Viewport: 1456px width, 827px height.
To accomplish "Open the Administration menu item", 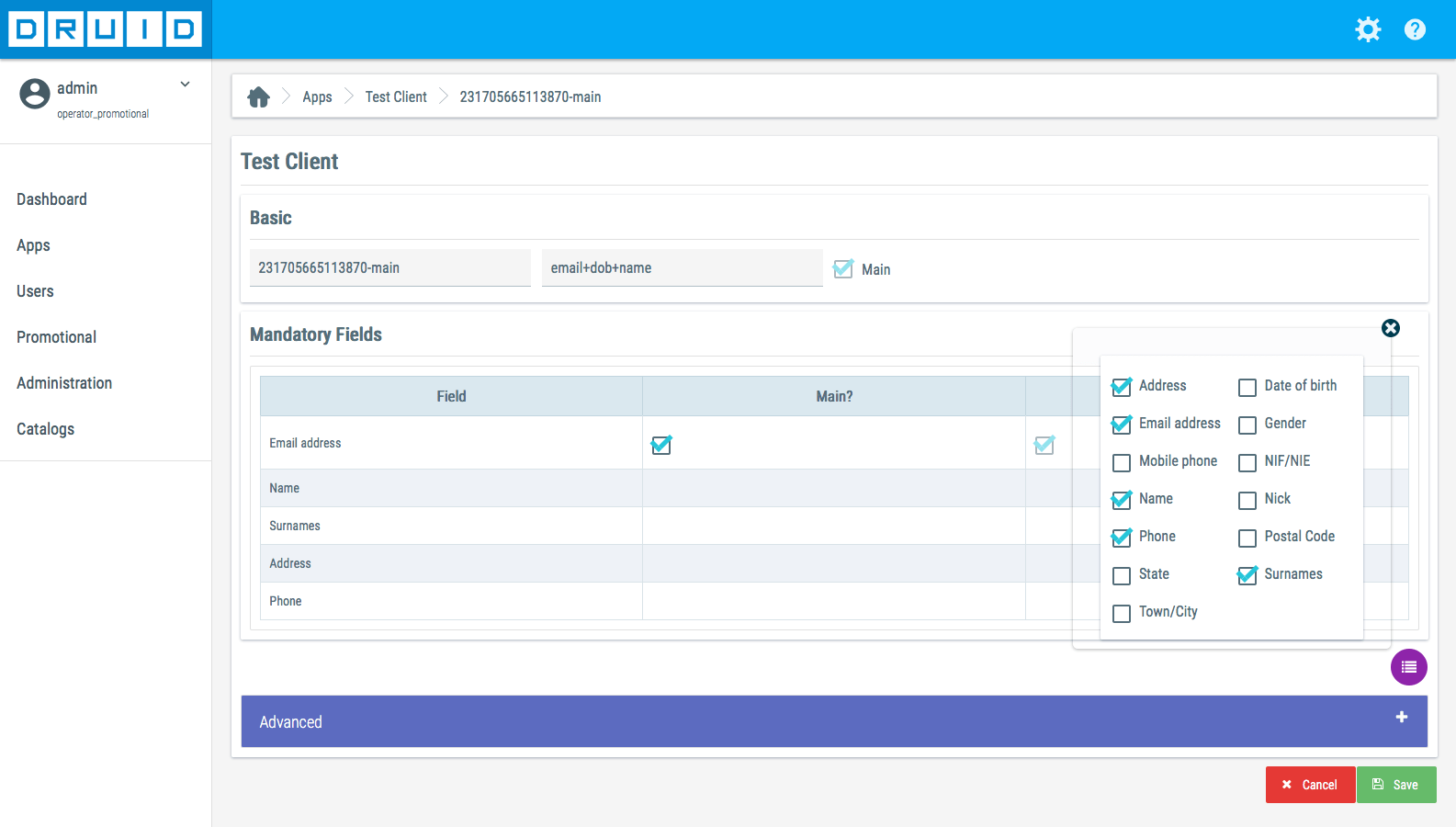I will 64,383.
